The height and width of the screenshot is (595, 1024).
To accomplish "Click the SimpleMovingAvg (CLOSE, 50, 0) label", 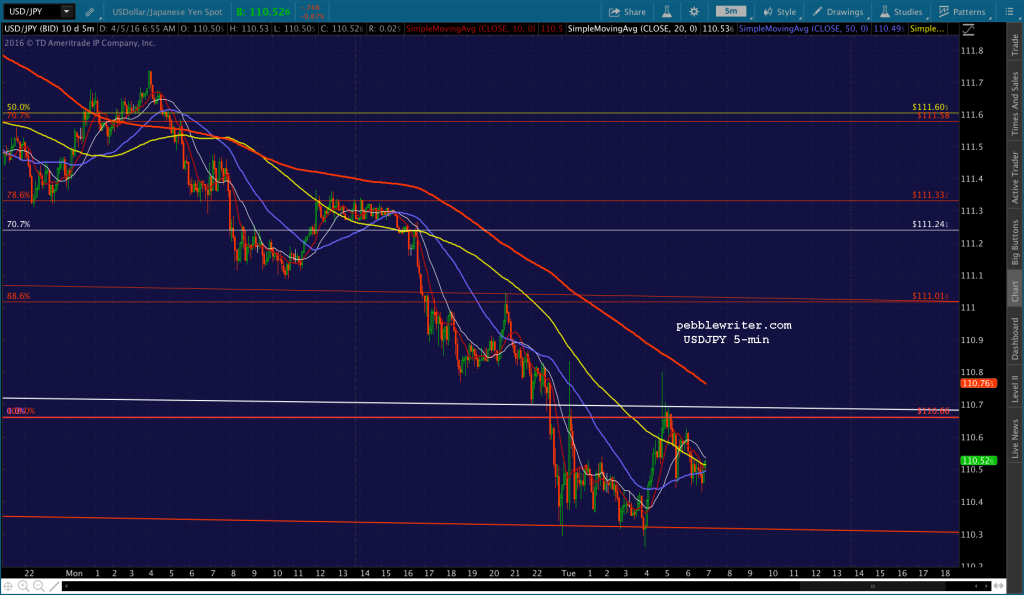I will click(x=803, y=29).
